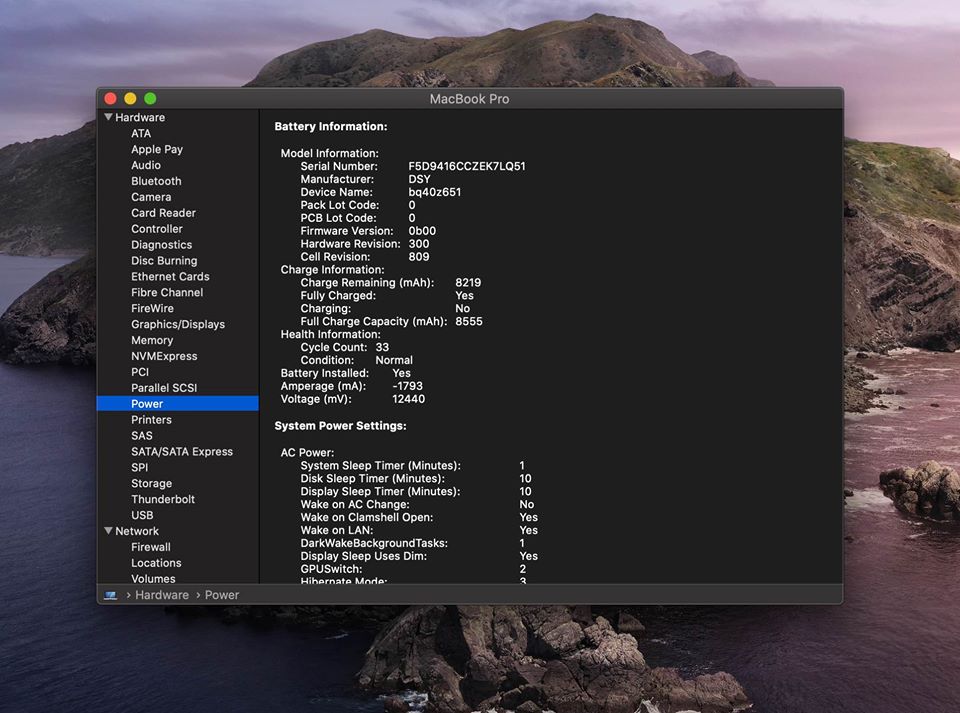Select PCI in the sidebar
Viewport: 960px width, 713px height.
pyautogui.click(x=140, y=372)
